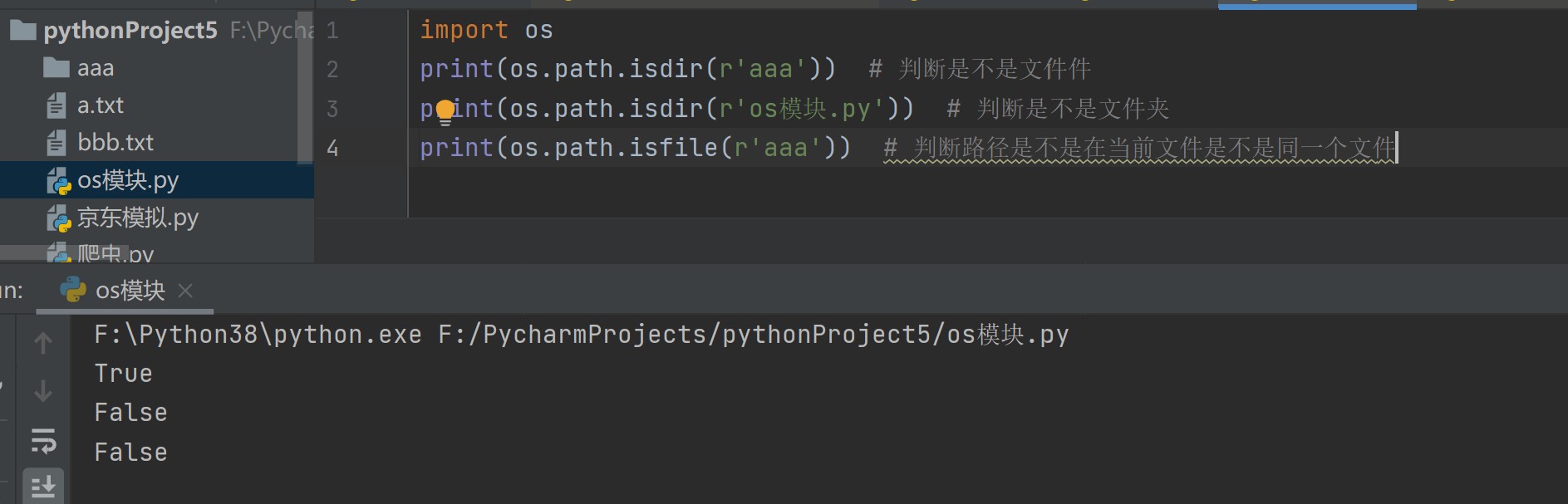Toggle soft-wrap in the Run console

click(43, 440)
